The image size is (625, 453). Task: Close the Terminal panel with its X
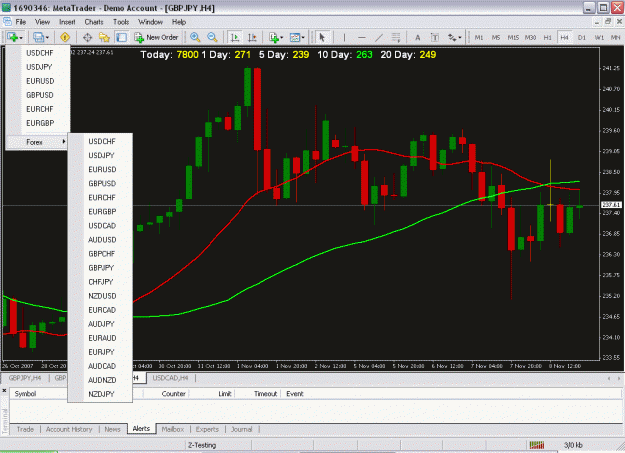coord(4,390)
